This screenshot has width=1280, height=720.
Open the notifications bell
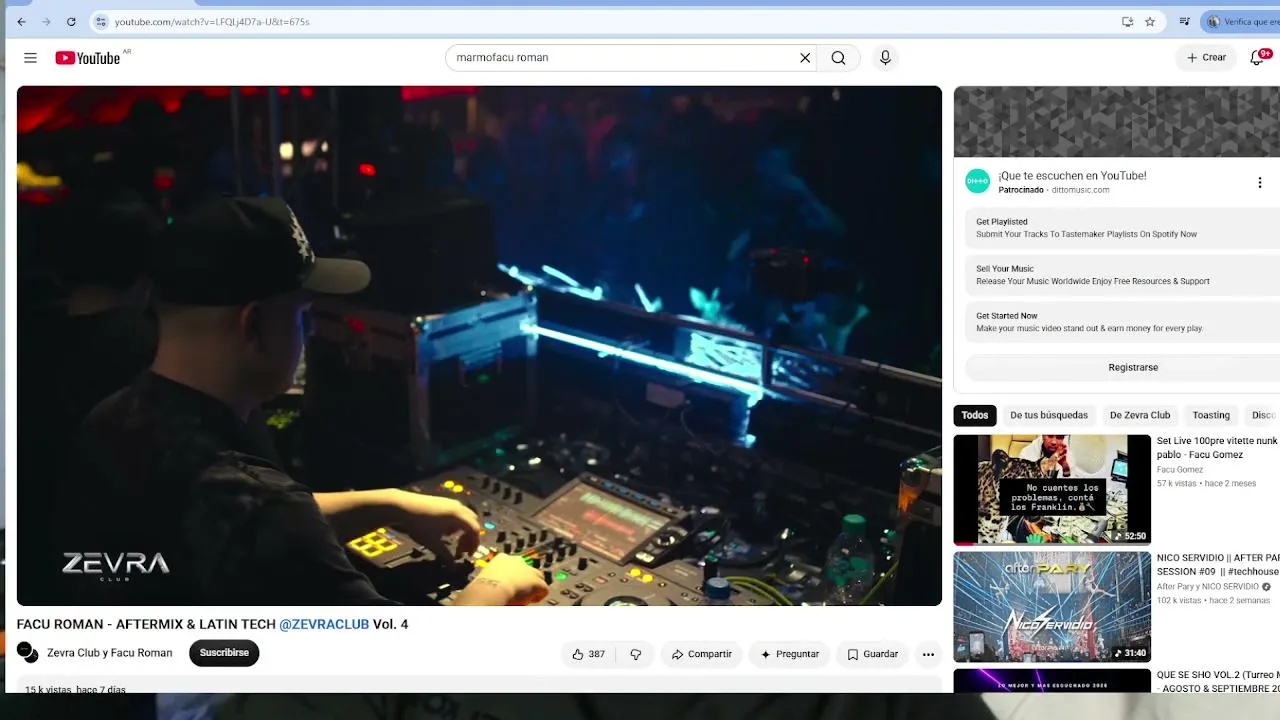point(1258,58)
